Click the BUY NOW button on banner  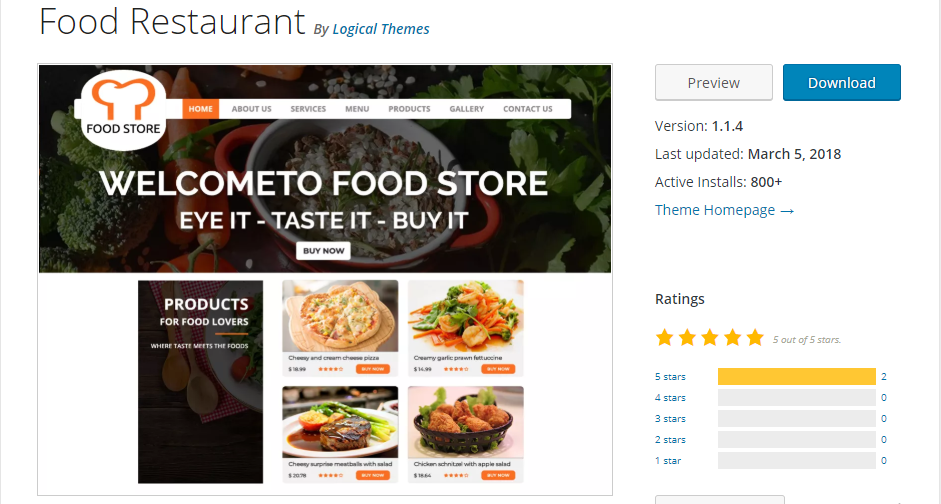[x=323, y=251]
